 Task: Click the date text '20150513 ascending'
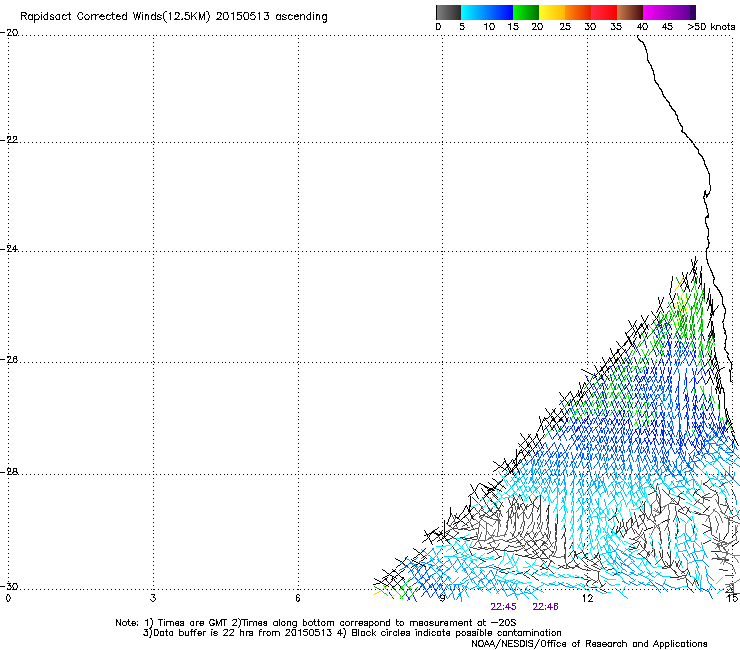271,16
